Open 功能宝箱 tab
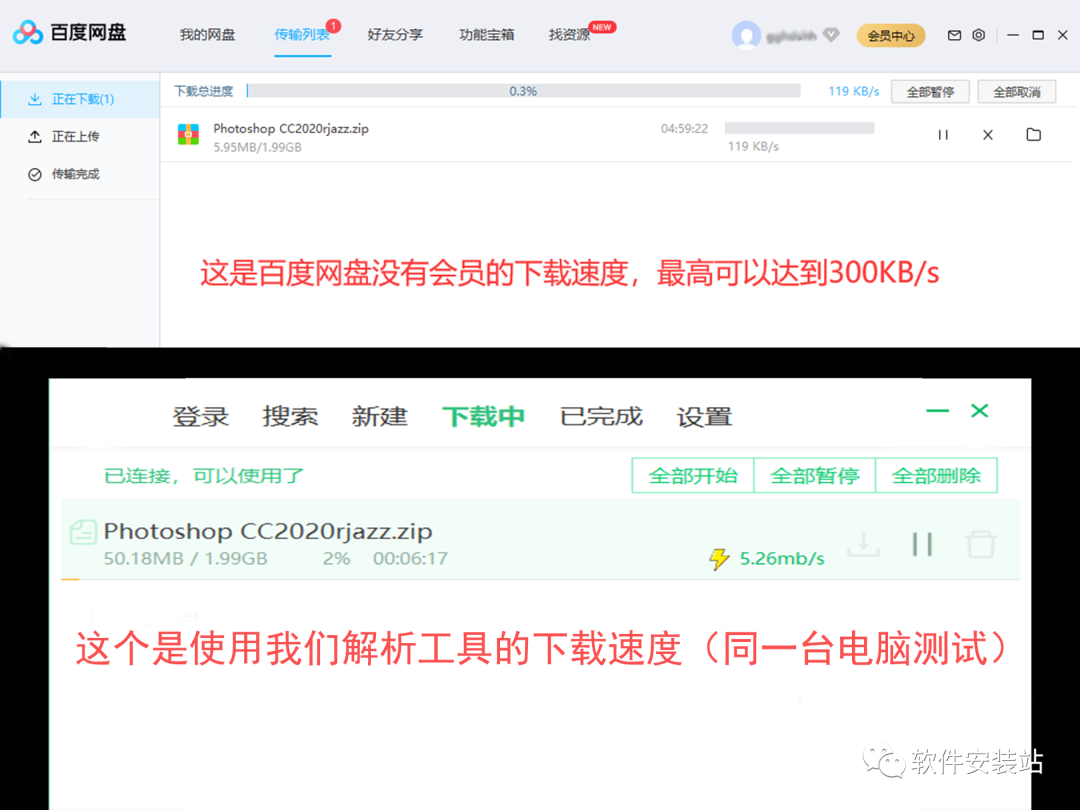 click(x=486, y=34)
